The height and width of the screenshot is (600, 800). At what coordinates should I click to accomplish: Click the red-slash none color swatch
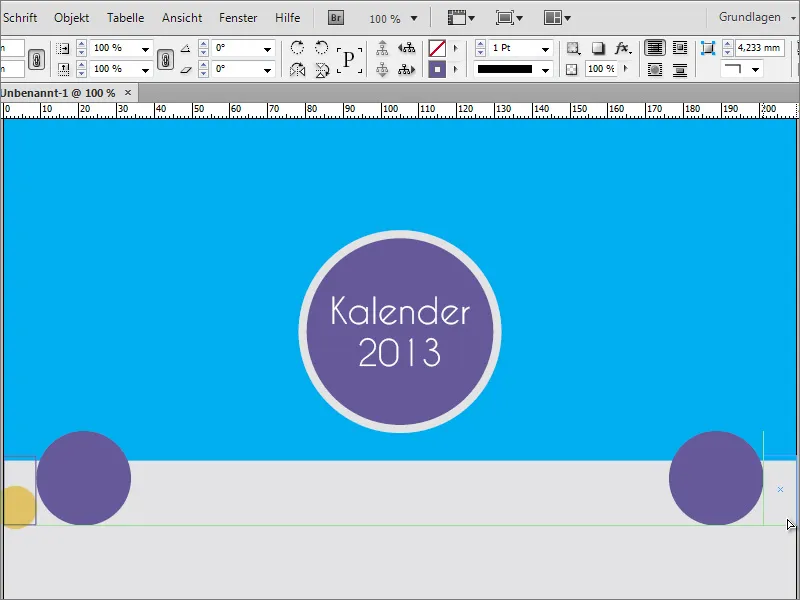coord(437,48)
